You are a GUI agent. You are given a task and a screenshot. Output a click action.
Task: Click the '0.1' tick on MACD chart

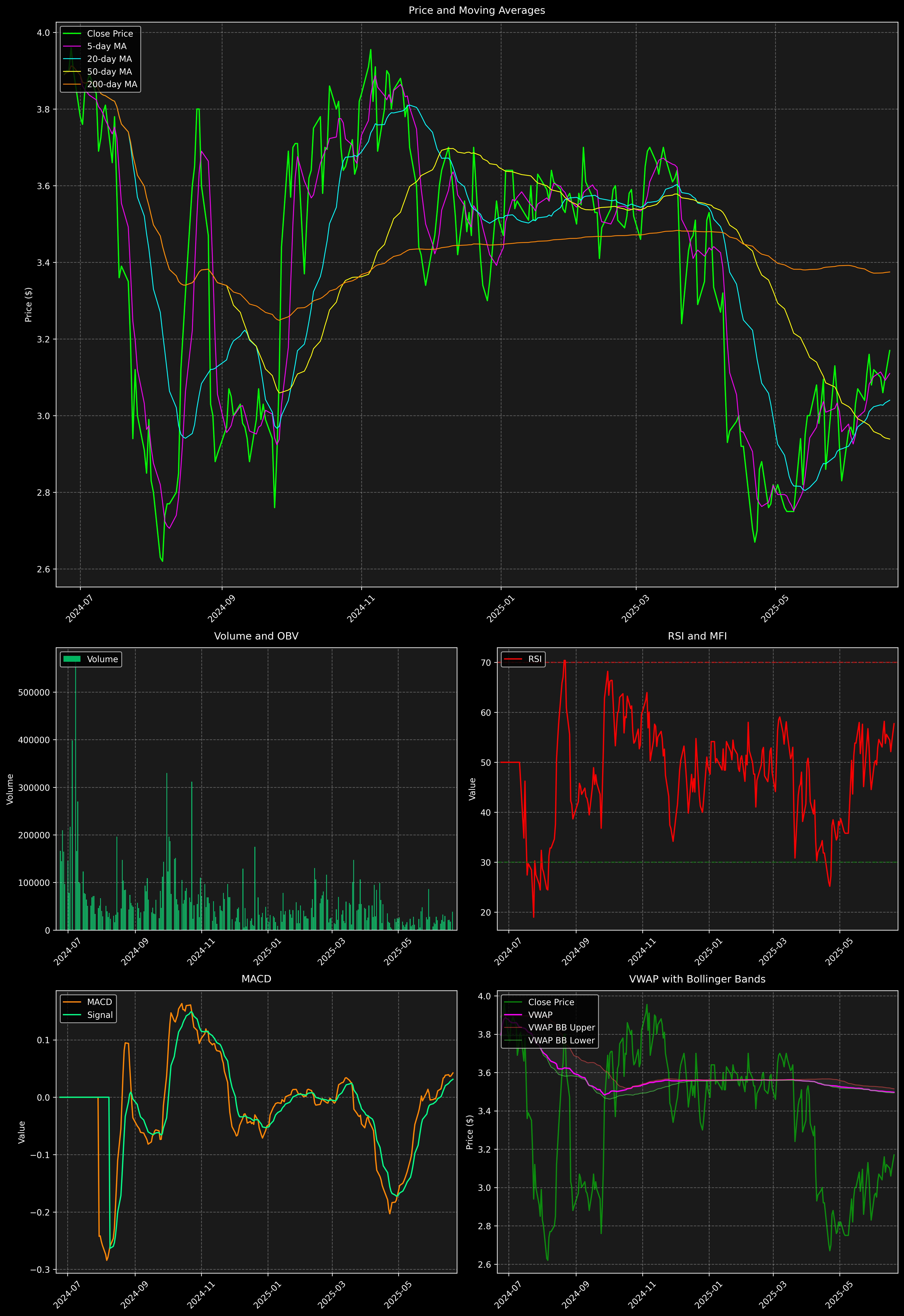pos(44,1040)
